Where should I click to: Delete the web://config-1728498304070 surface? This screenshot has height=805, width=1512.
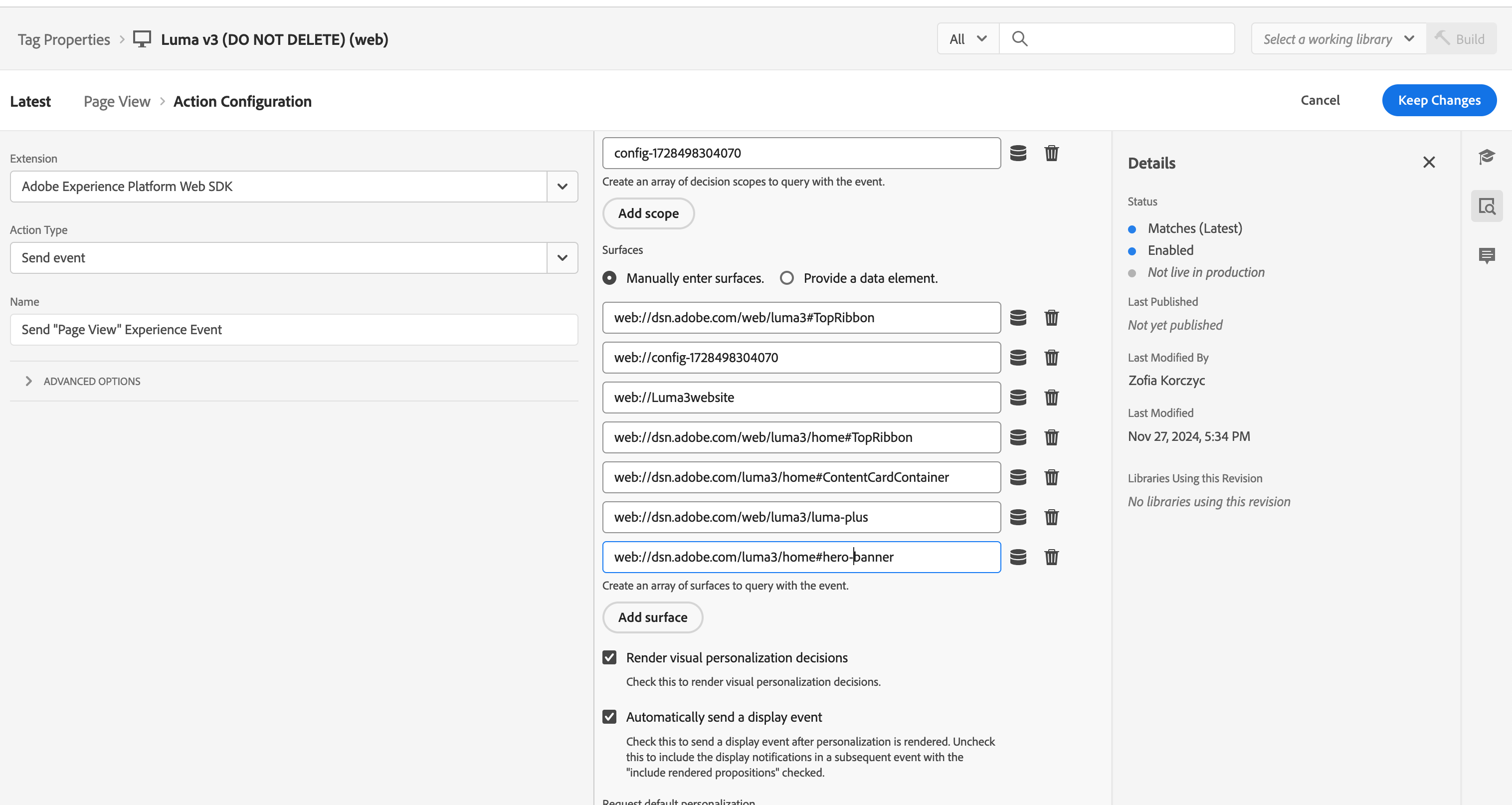point(1051,358)
